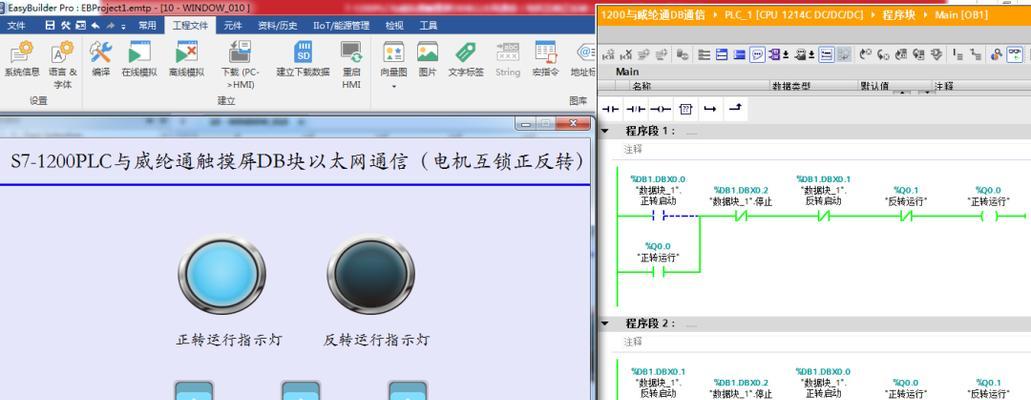Insert an output coil from favorites
The height and width of the screenshot is (400, 1031).
point(660,109)
